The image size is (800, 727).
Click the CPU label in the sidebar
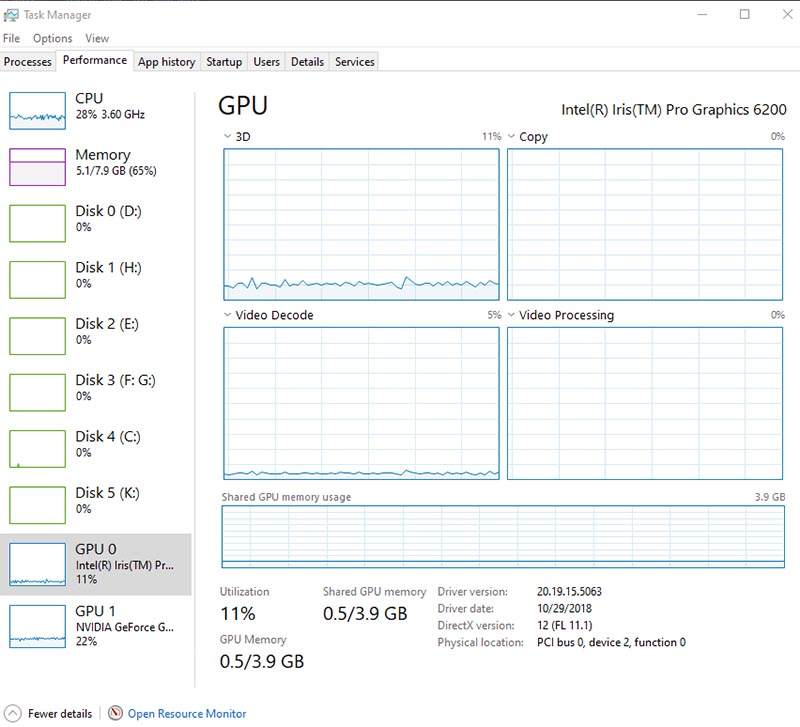coord(89,98)
